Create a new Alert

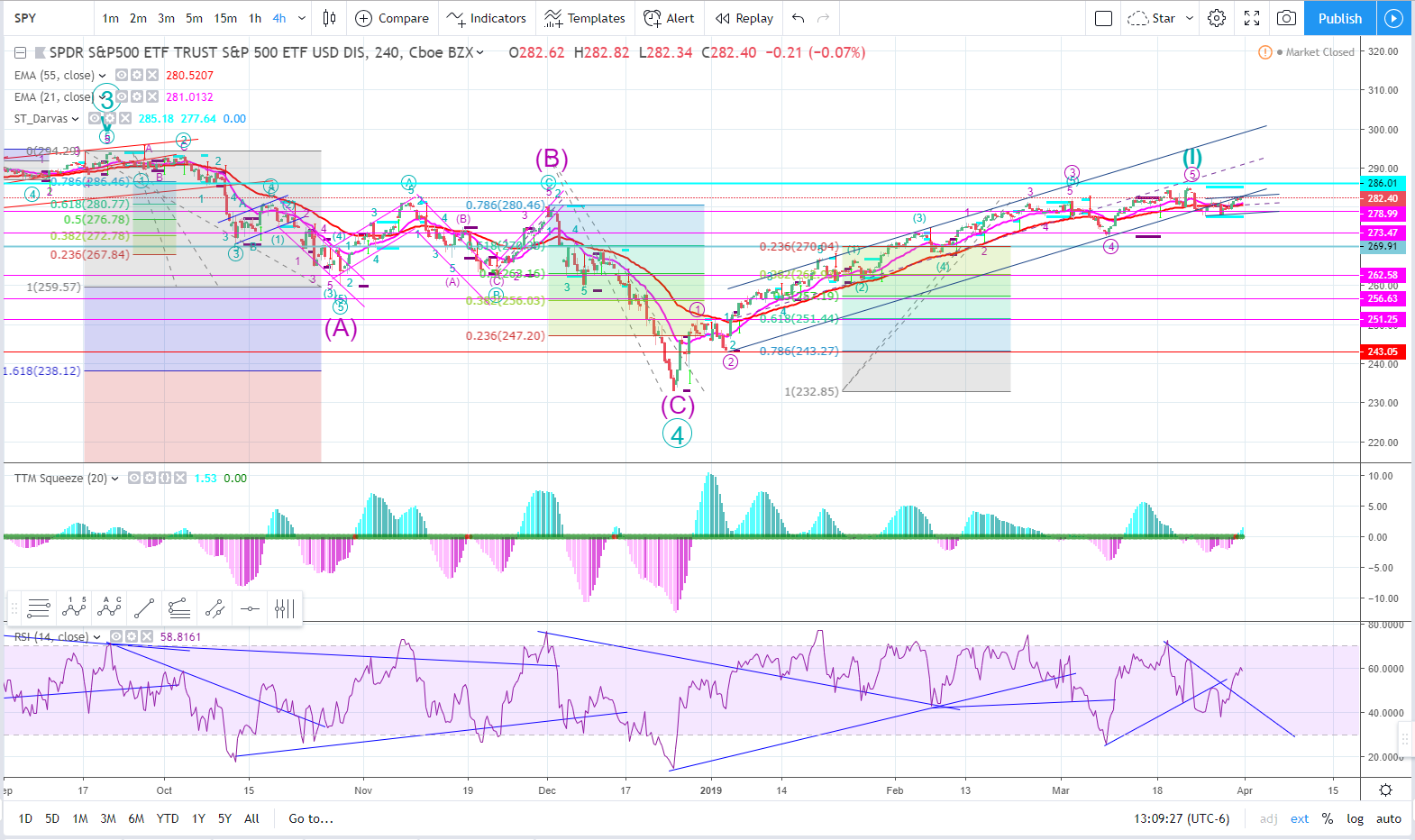point(669,18)
